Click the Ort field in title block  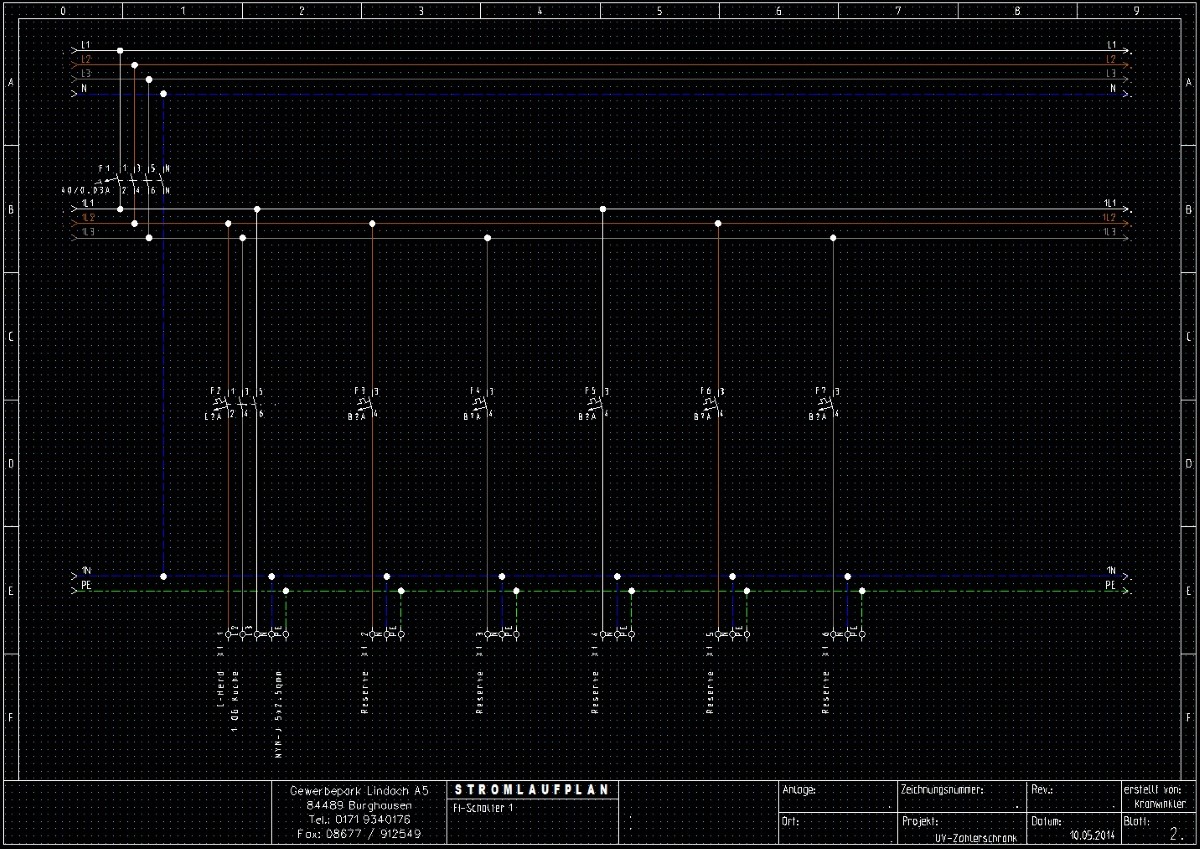tap(837, 826)
